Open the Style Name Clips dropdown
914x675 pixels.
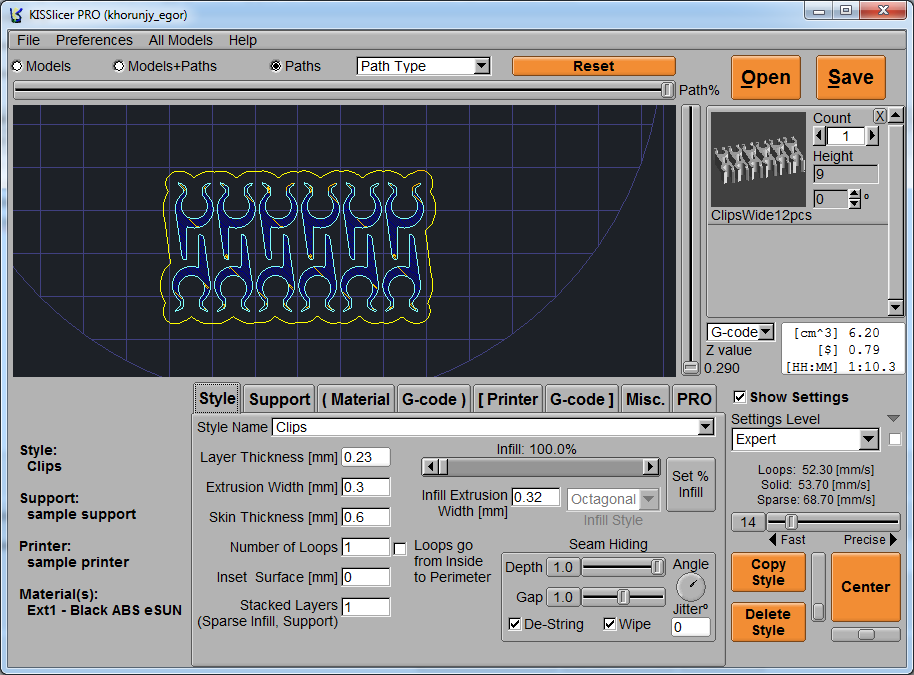[x=706, y=427]
